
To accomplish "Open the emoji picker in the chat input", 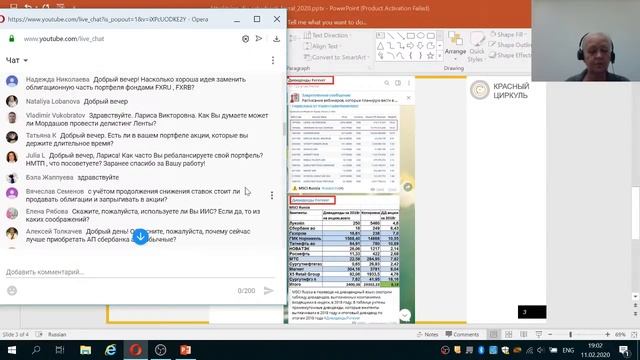I will coord(12,290).
